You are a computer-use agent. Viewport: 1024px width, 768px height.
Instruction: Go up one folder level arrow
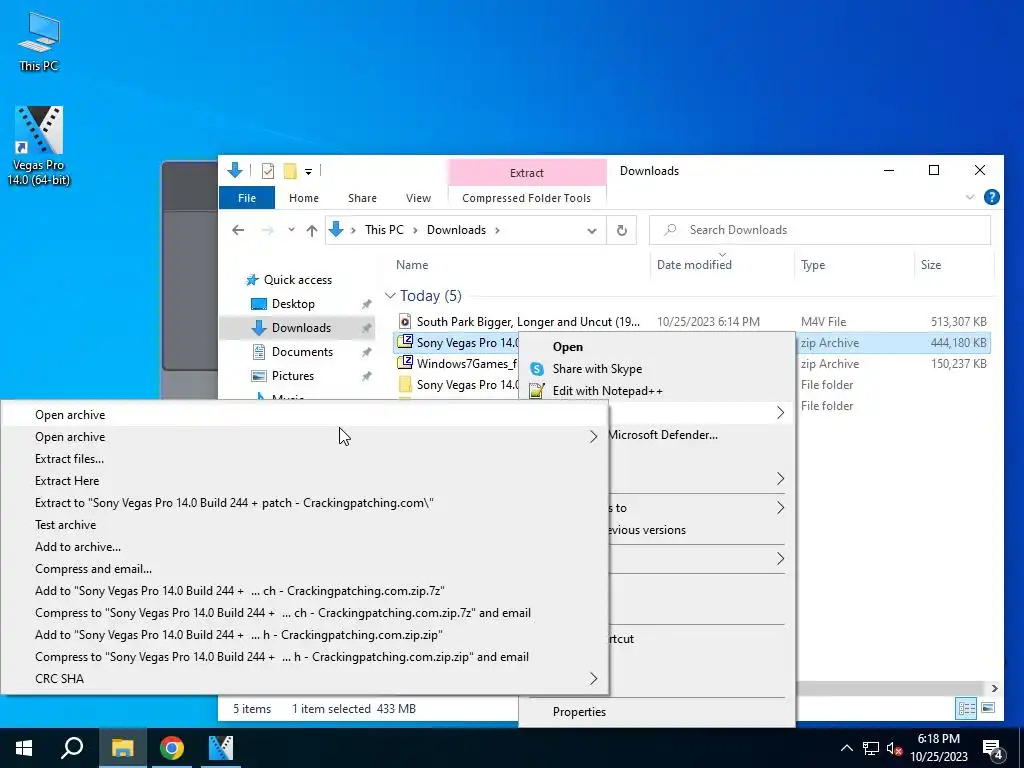coord(312,230)
